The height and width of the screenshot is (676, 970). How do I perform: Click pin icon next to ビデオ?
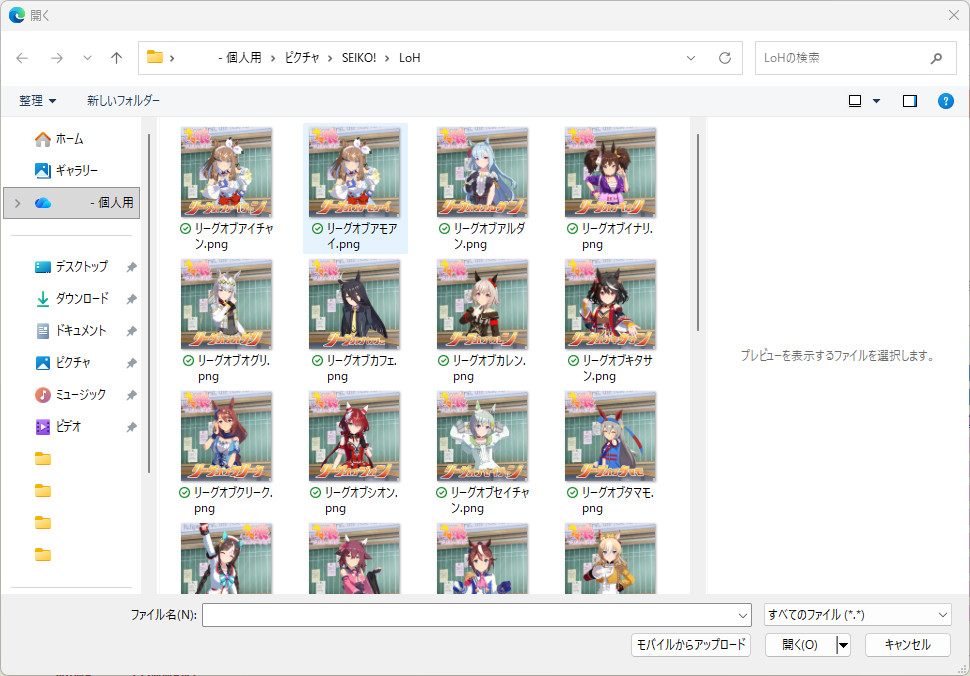(x=131, y=427)
